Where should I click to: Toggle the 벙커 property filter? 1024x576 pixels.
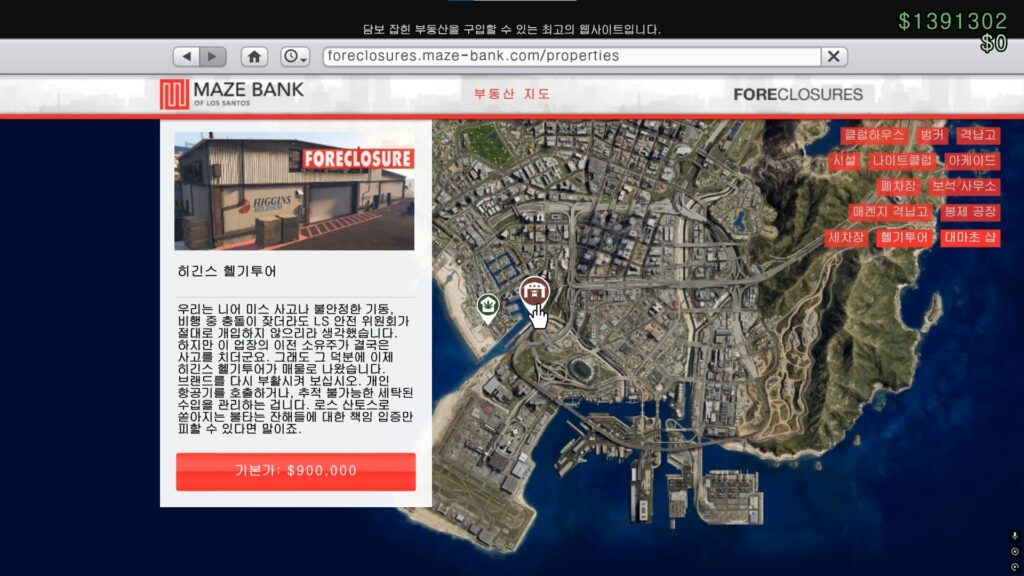tap(932, 135)
